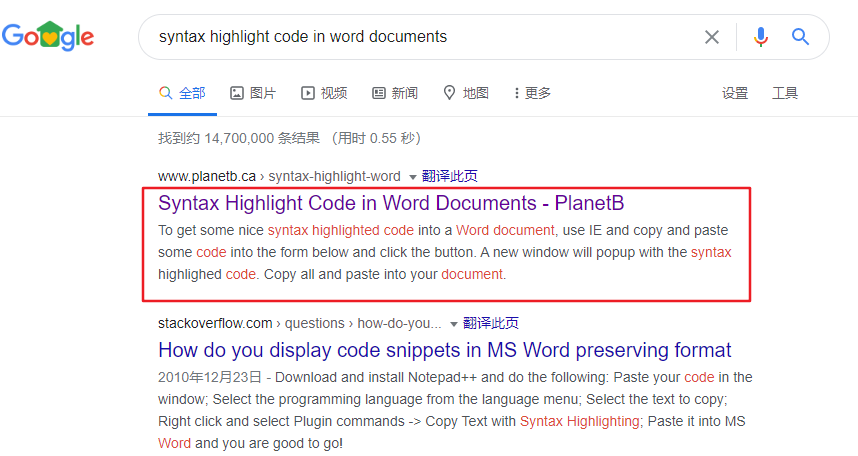Switch to the 地图 maps tab

pos(466,93)
